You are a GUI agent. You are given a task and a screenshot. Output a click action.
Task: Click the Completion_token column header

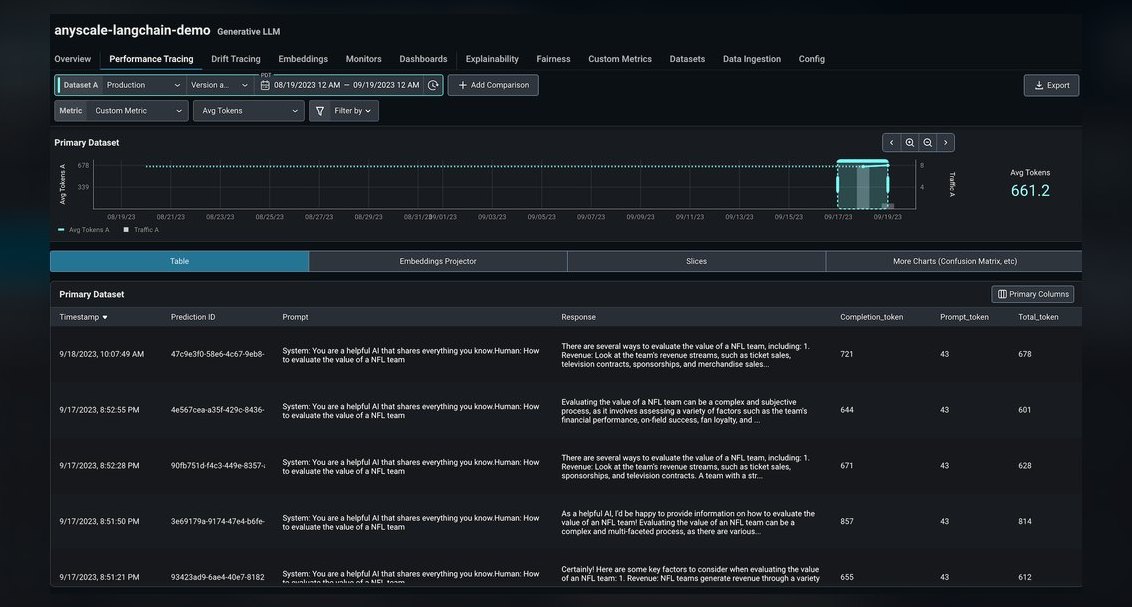[x=871, y=318]
